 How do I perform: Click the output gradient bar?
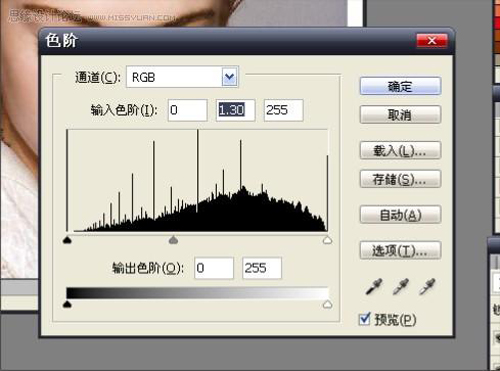point(197,293)
